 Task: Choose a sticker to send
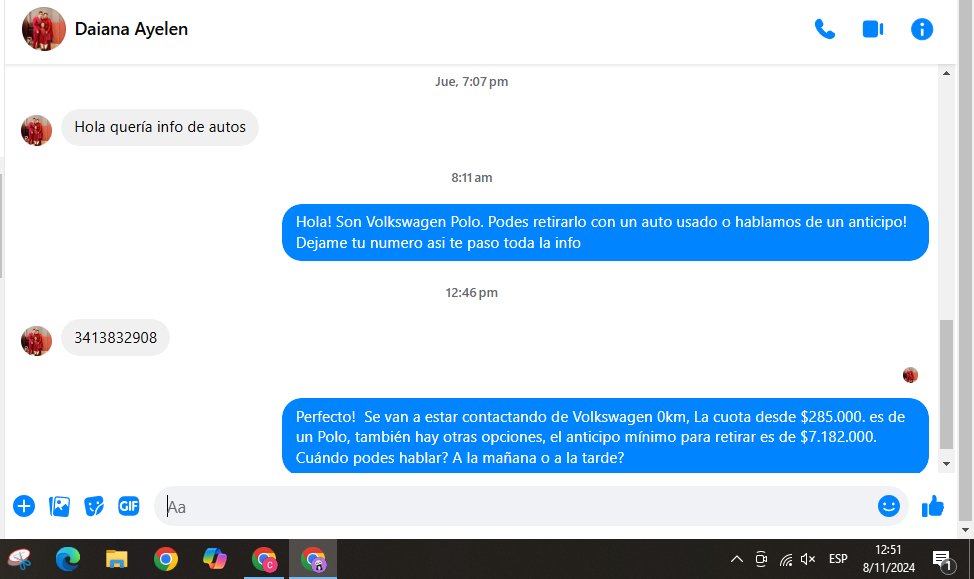(x=94, y=506)
